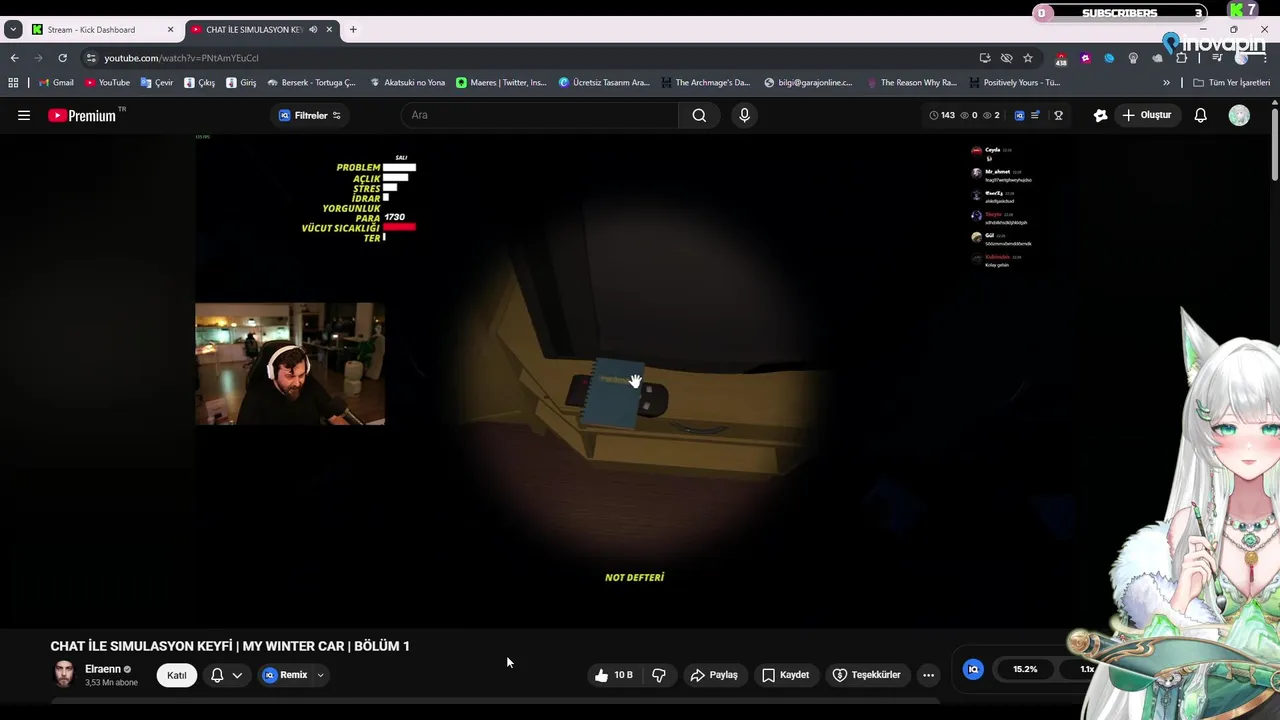The width and height of the screenshot is (1280, 720).
Task: Save the video with Kaydet
Action: click(x=786, y=675)
